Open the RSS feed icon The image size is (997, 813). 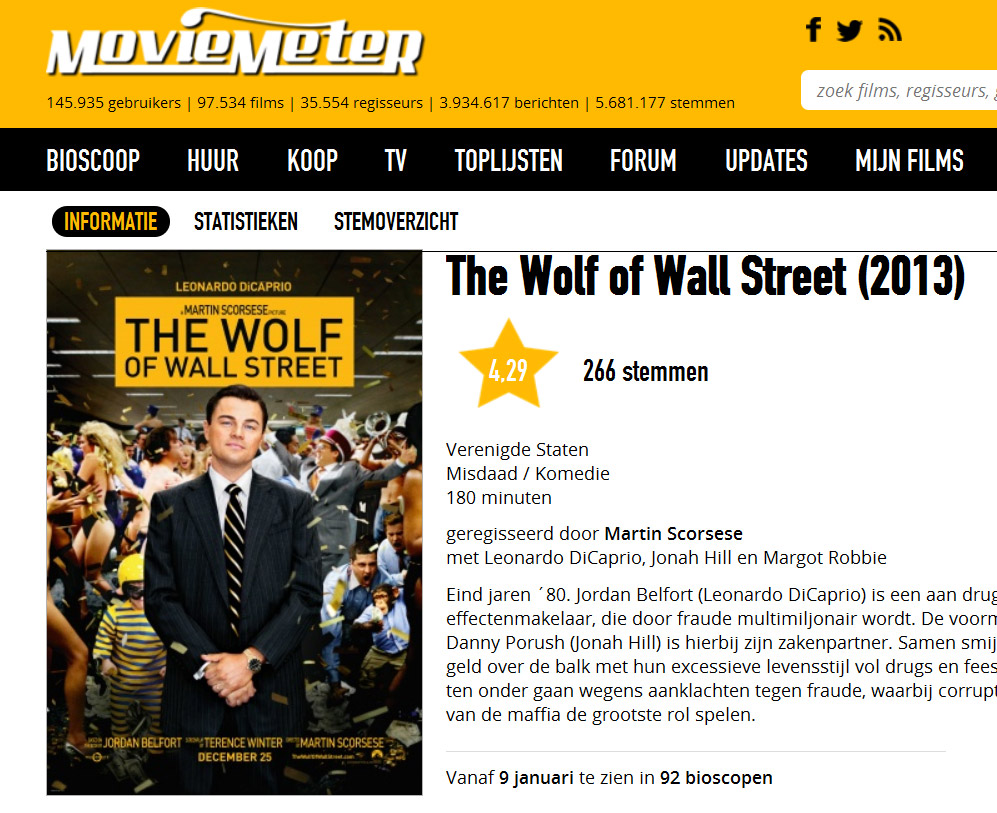point(890,30)
